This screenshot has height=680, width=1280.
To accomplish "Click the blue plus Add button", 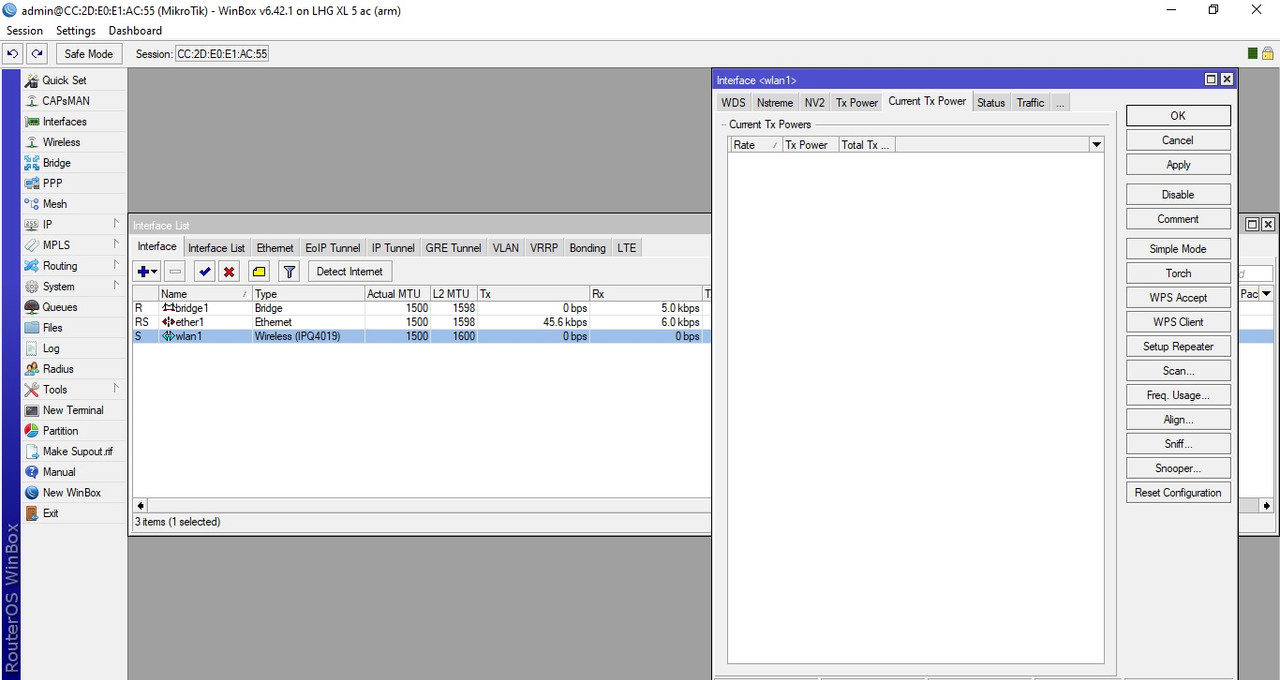I will 147,271.
